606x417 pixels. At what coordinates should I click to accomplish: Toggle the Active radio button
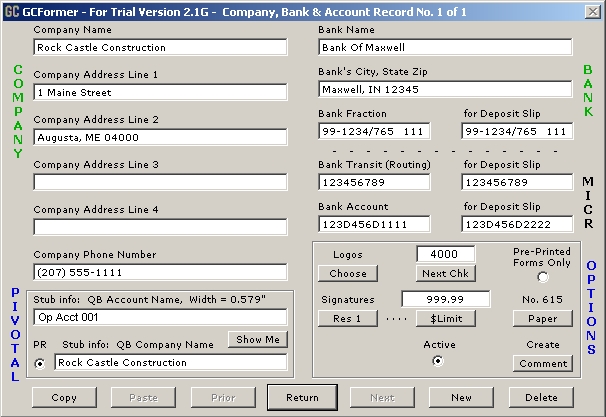pos(437,361)
